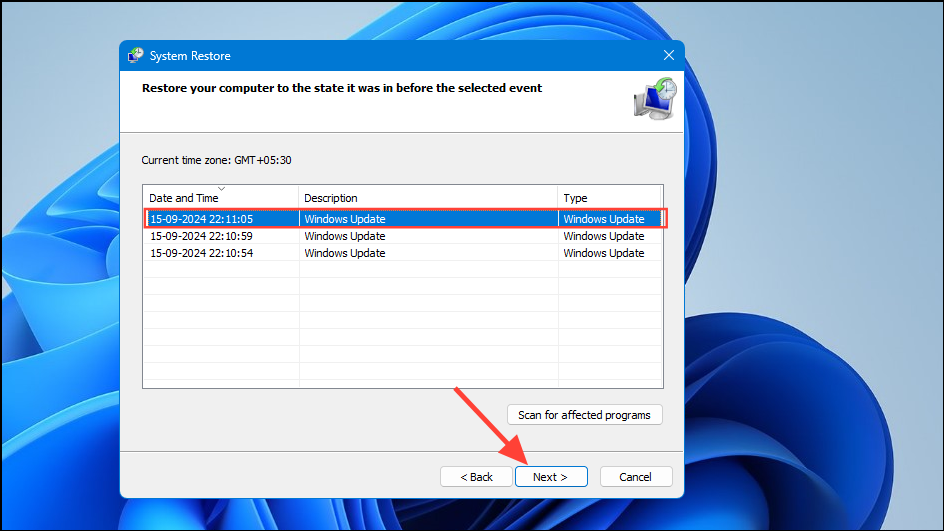Viewport: 944px width, 531px height.
Task: Close the System Restore dialog
Action: [x=669, y=55]
